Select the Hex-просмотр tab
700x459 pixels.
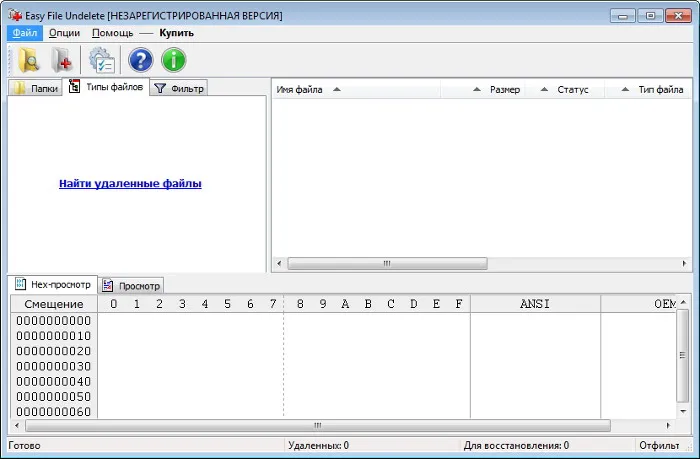(x=53, y=284)
